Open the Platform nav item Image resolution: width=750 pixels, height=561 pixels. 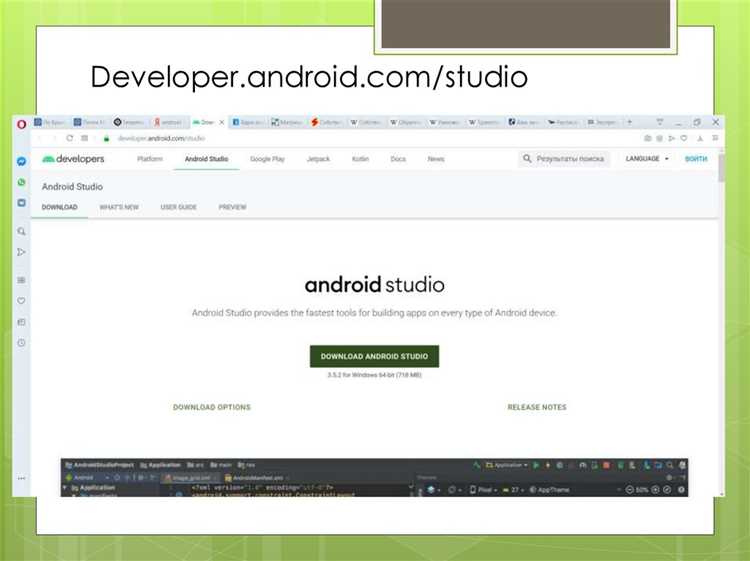click(x=150, y=159)
